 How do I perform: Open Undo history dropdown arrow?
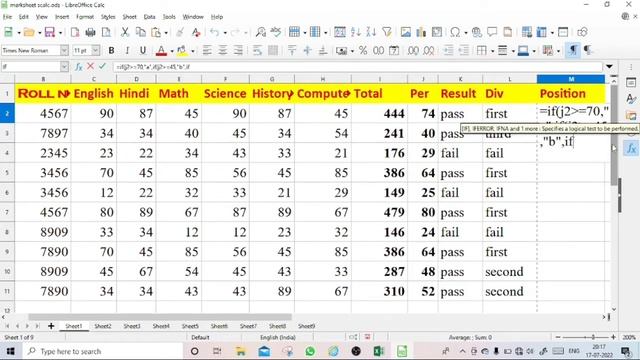pyautogui.click(x=224, y=32)
